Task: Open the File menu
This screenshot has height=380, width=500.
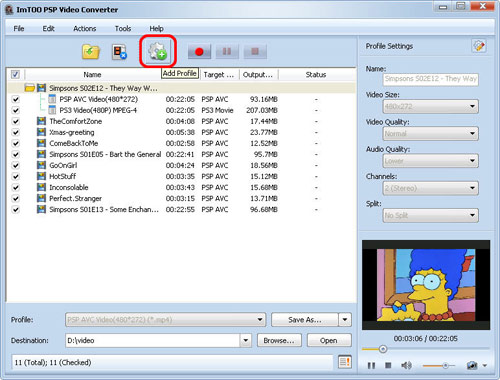Action: 19,29
